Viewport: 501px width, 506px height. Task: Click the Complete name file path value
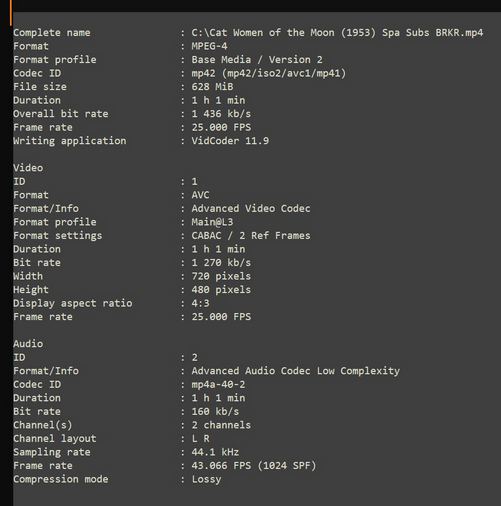tap(337, 33)
